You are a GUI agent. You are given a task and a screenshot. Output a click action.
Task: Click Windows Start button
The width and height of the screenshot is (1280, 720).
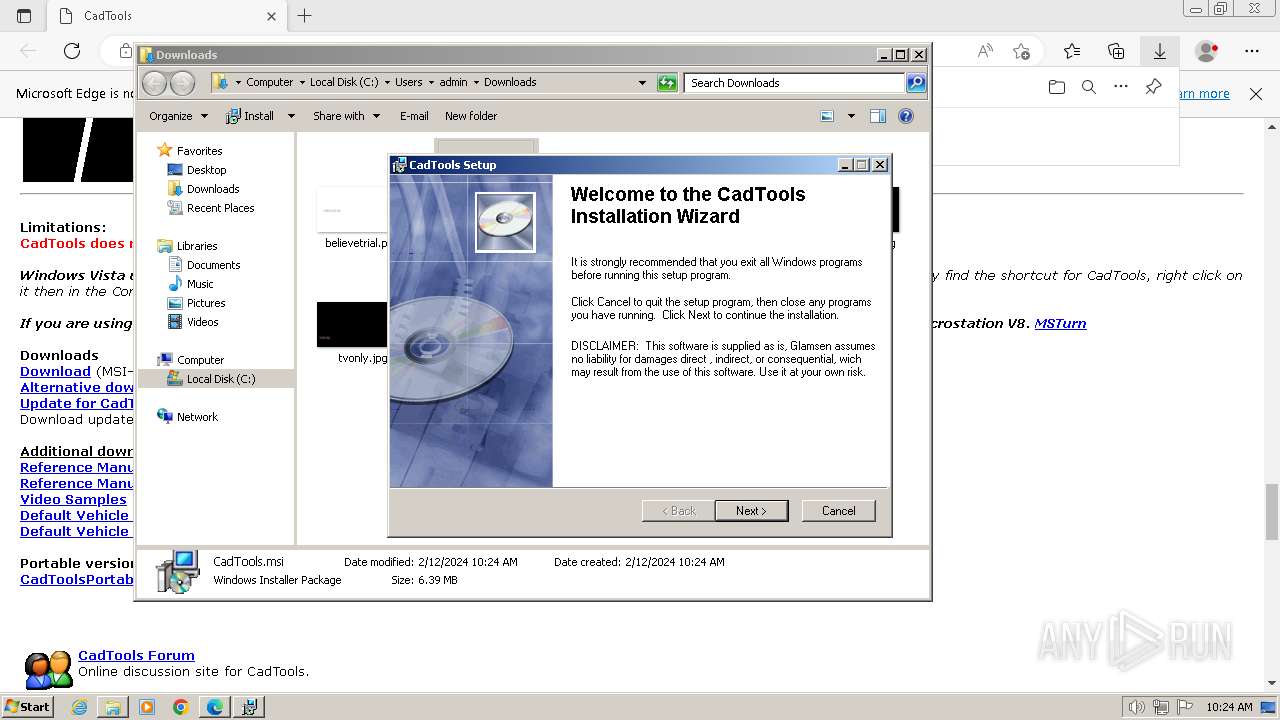26,707
